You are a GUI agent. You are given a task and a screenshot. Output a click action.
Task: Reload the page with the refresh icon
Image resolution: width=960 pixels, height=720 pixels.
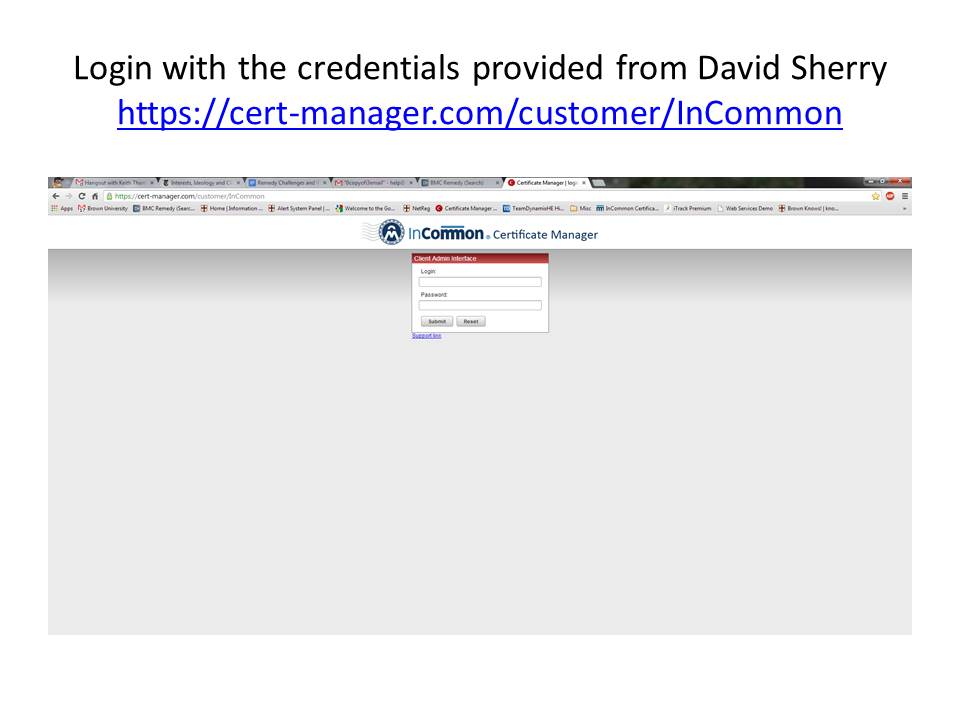click(x=81, y=197)
